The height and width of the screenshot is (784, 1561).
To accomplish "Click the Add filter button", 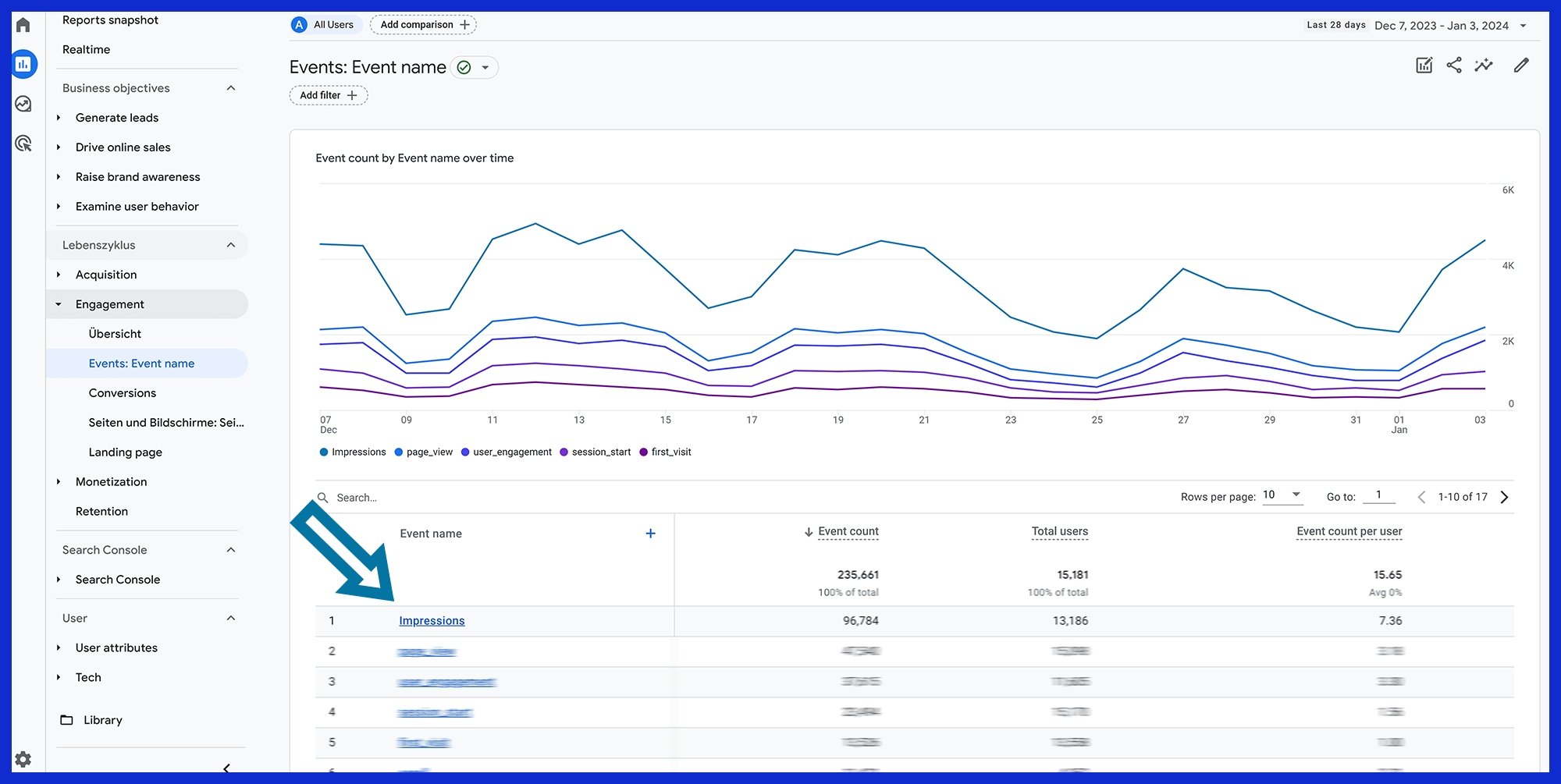I will [x=329, y=95].
